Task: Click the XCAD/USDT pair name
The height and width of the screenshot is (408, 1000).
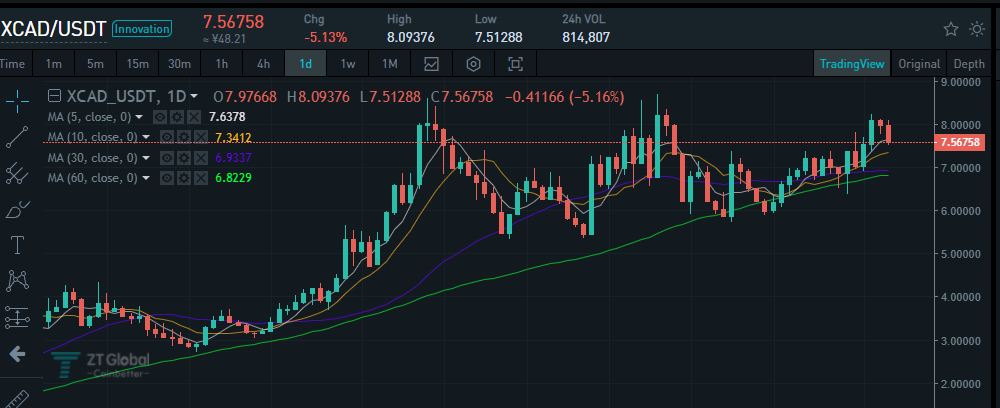Action: pos(53,29)
